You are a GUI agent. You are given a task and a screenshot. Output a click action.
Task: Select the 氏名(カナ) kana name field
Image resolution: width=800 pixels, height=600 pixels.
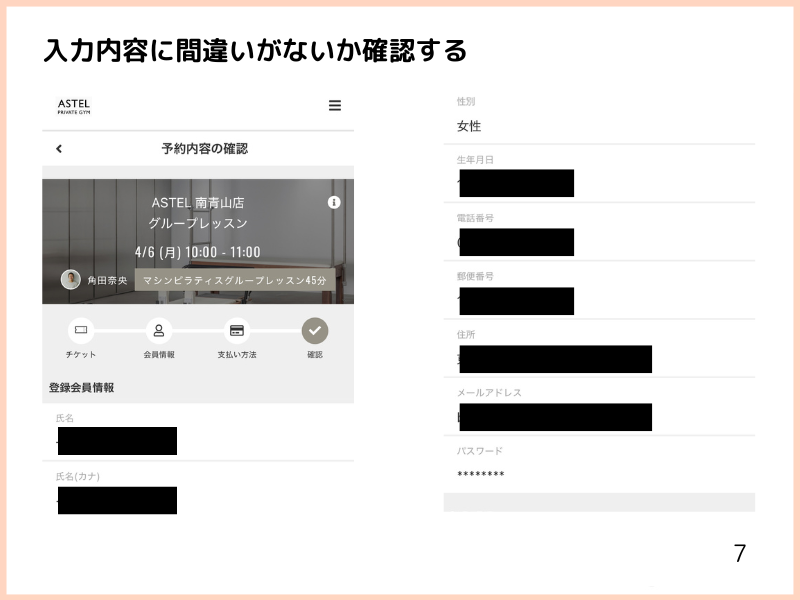tap(117, 500)
